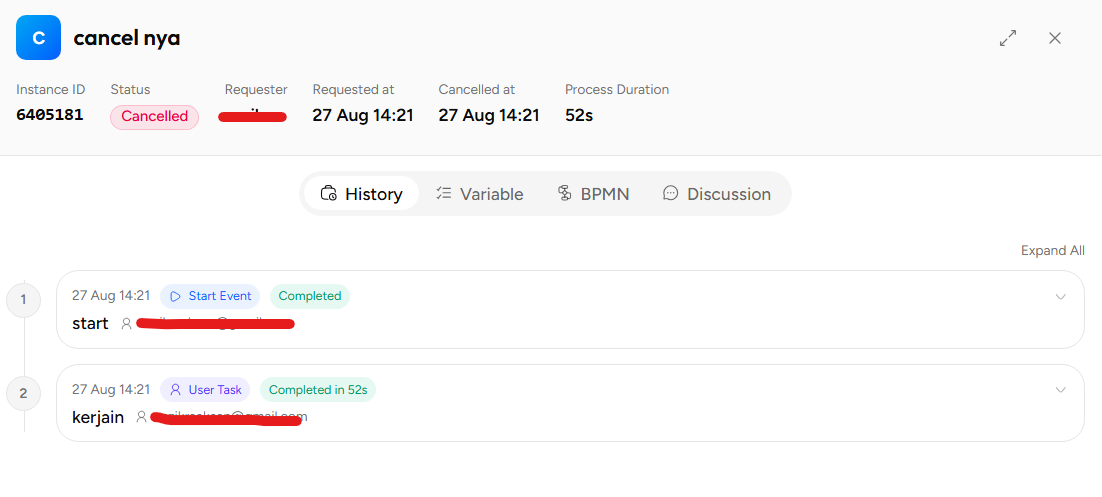Viewport: 1102px width, 497px height.
Task: Click the play icon in Start Event badge
Action: coord(176,297)
